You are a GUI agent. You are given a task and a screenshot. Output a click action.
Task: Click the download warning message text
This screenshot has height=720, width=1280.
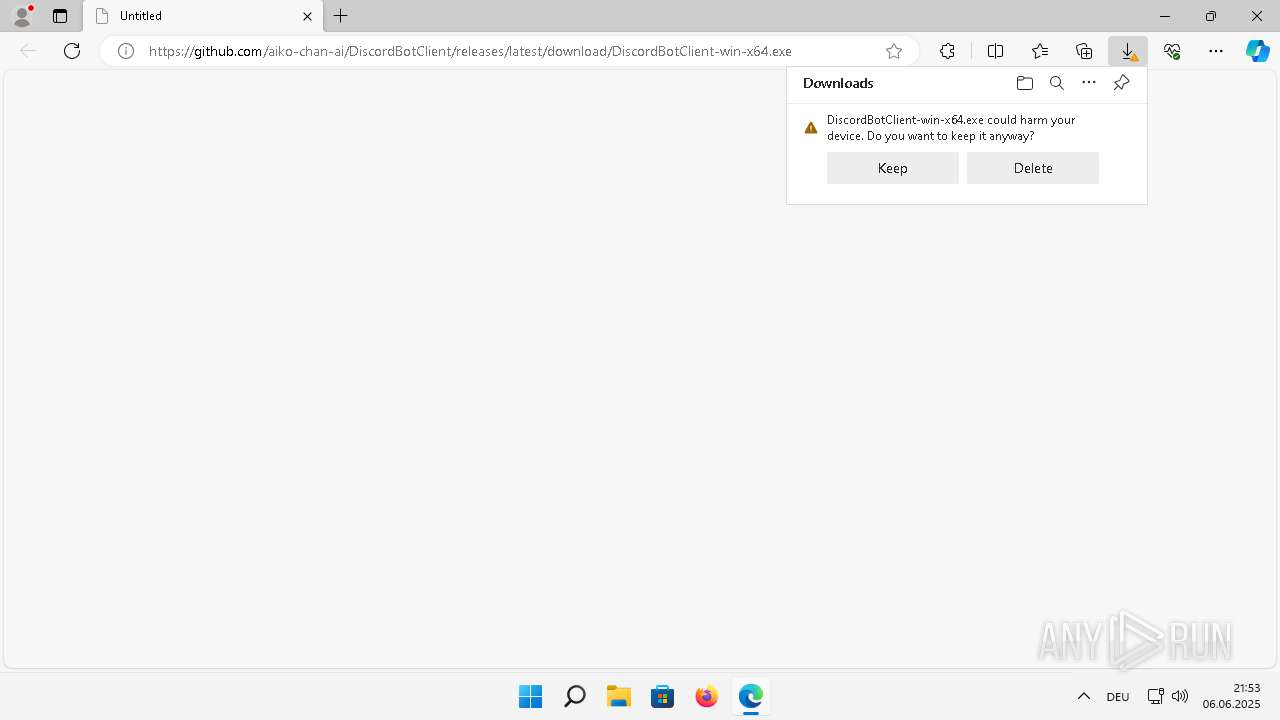click(951, 128)
